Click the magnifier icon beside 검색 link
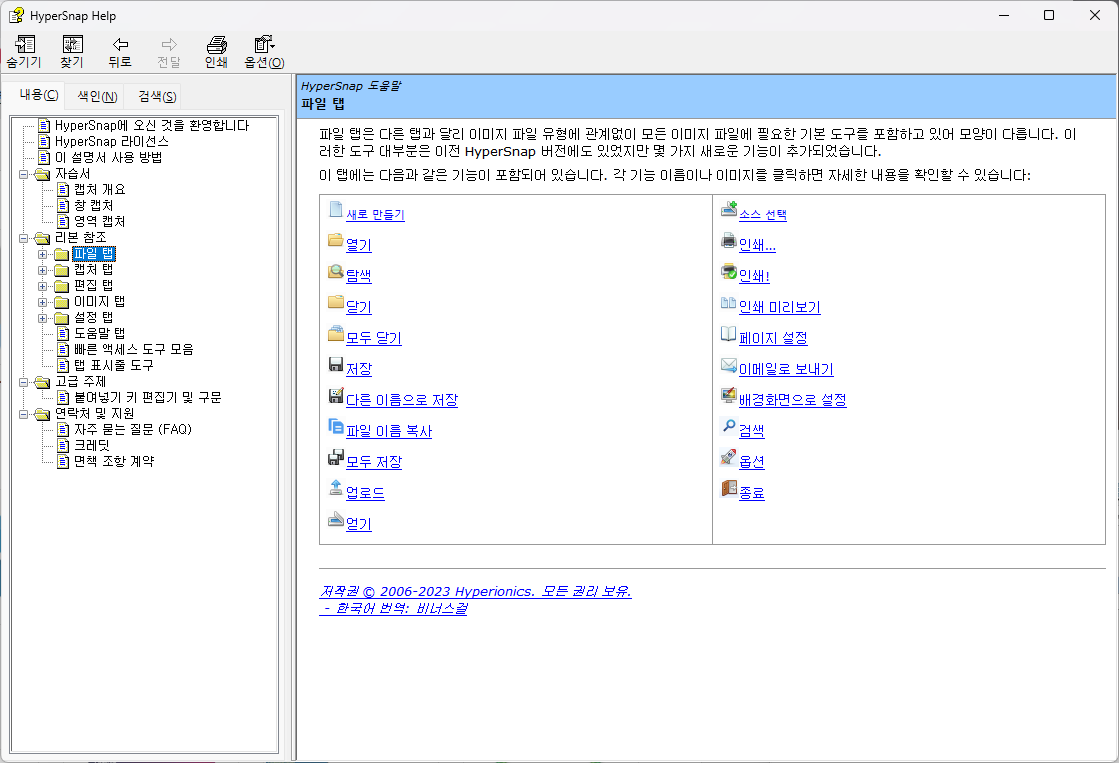Image resolution: width=1119 pixels, height=763 pixels. coord(729,426)
